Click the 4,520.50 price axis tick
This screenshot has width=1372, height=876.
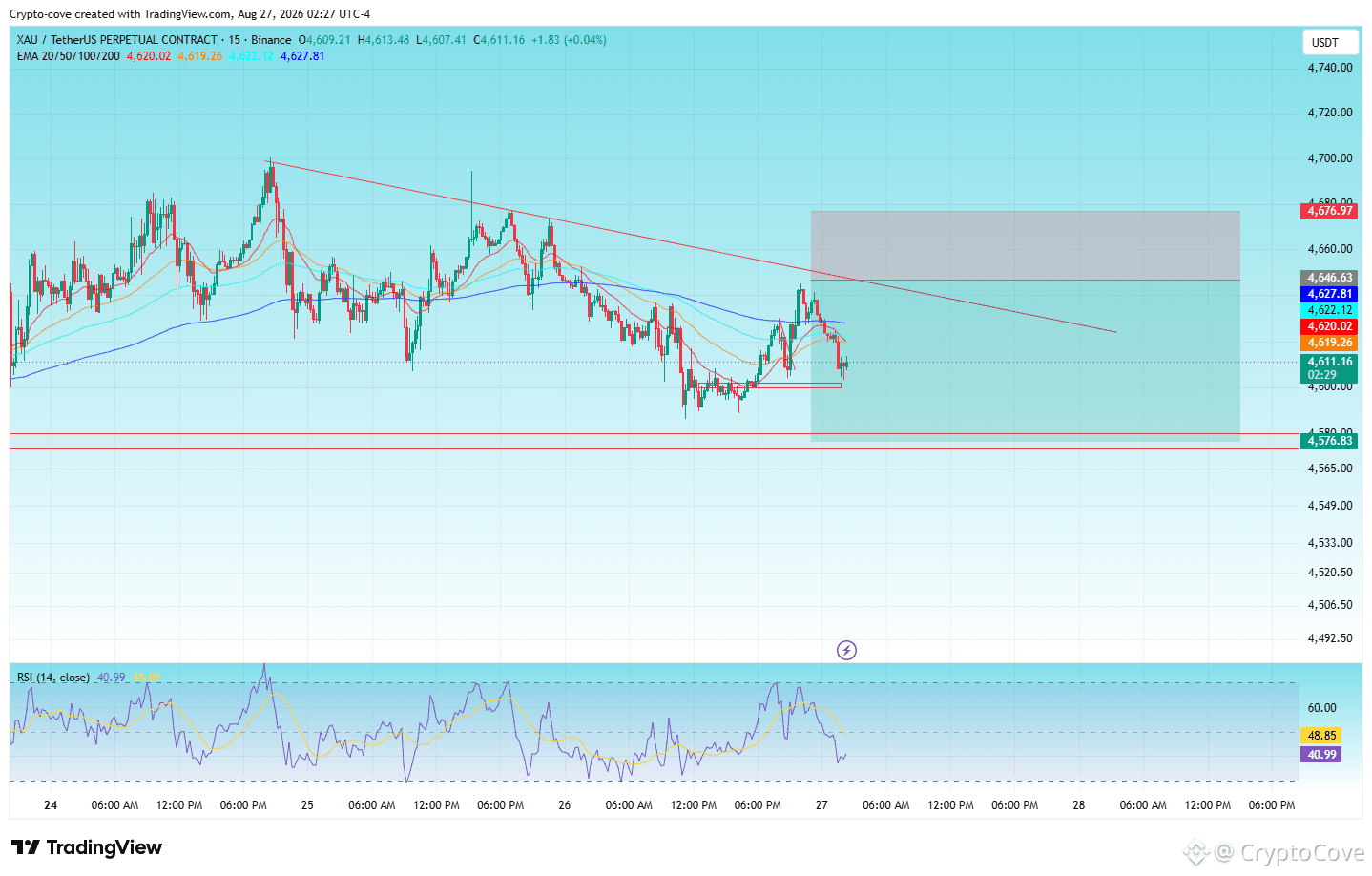(x=1330, y=573)
